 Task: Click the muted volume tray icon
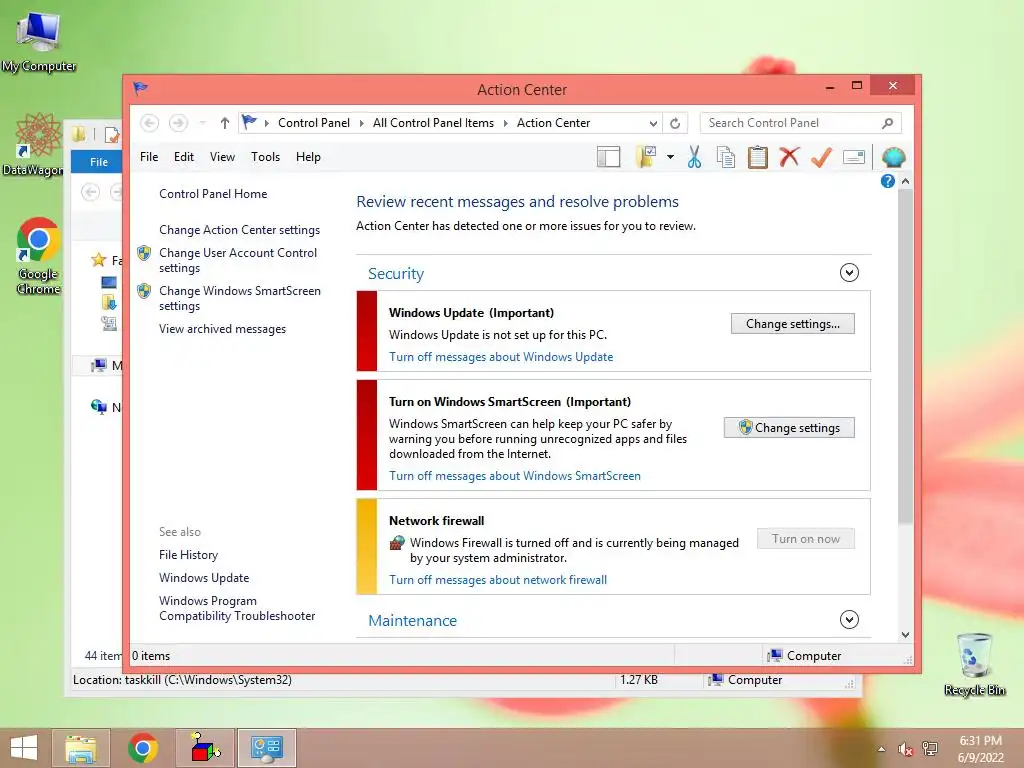[x=905, y=749]
